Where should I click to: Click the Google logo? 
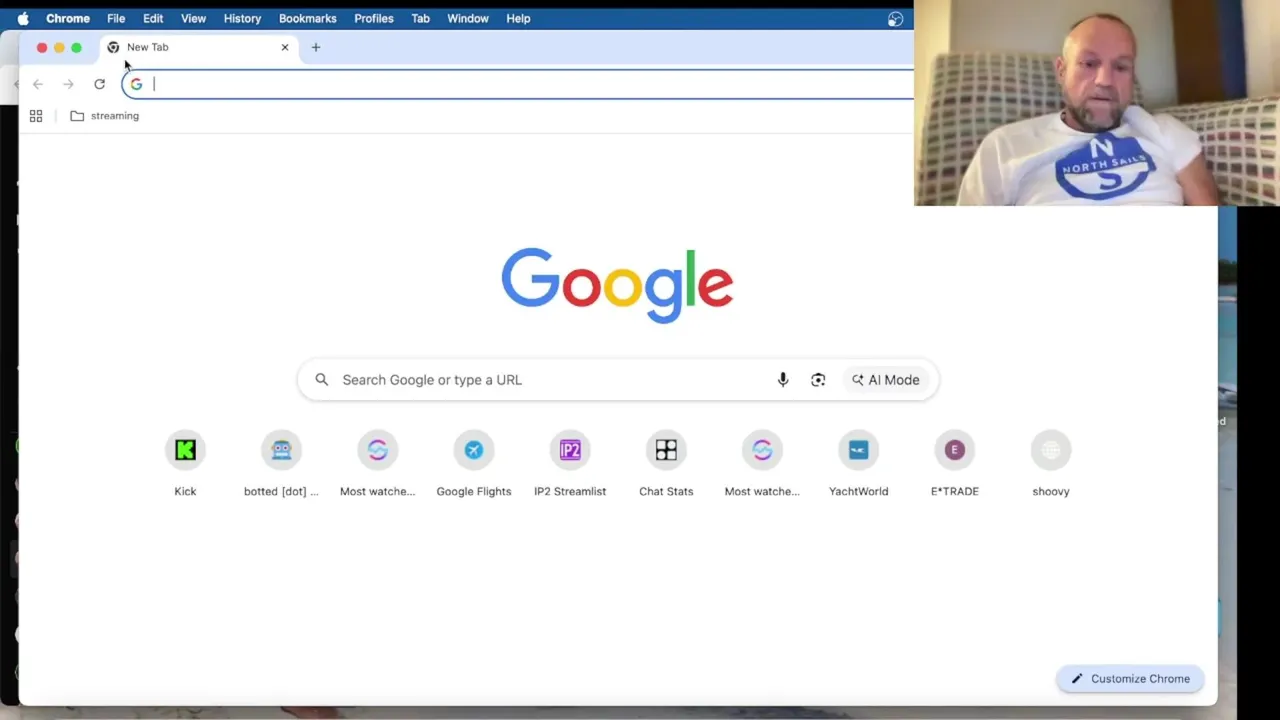(x=617, y=286)
